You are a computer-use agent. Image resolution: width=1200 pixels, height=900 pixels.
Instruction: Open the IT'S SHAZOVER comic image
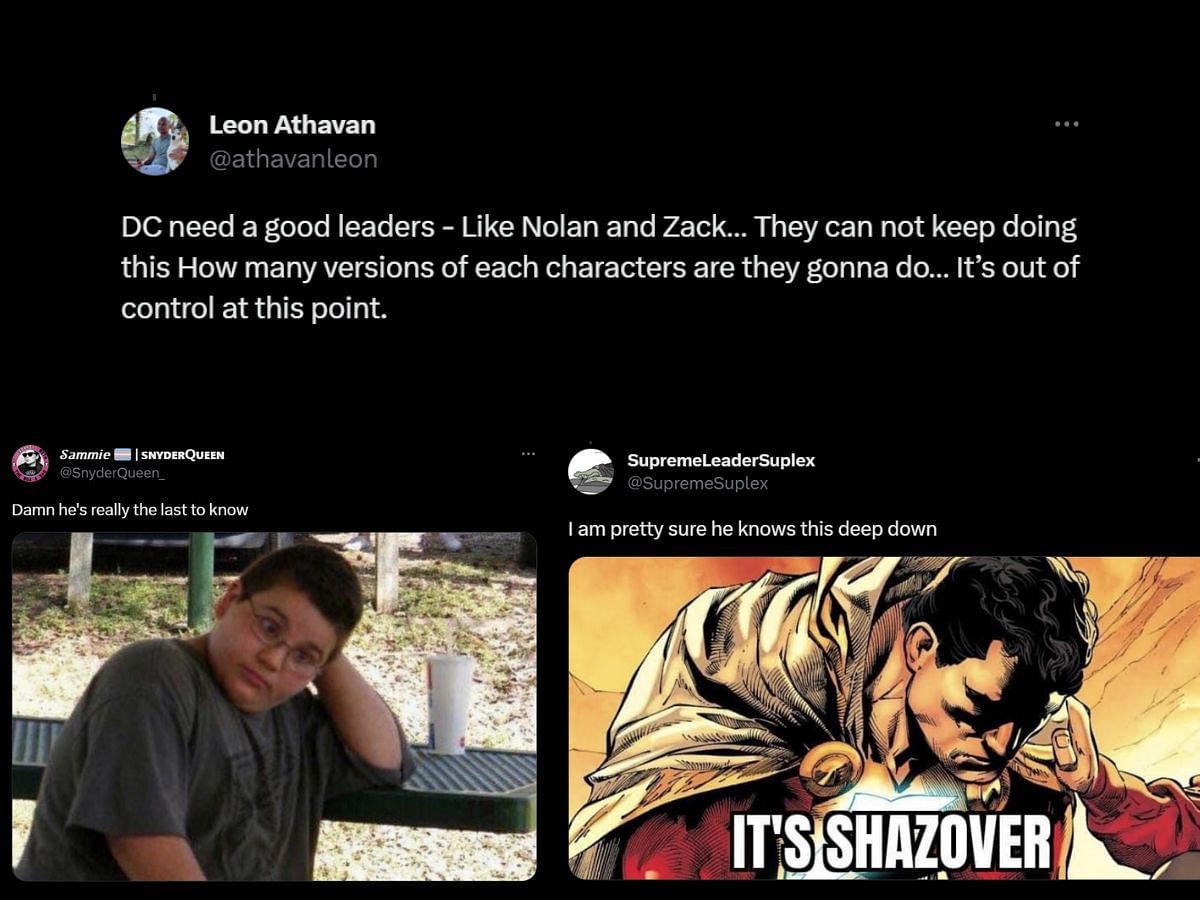(x=884, y=718)
